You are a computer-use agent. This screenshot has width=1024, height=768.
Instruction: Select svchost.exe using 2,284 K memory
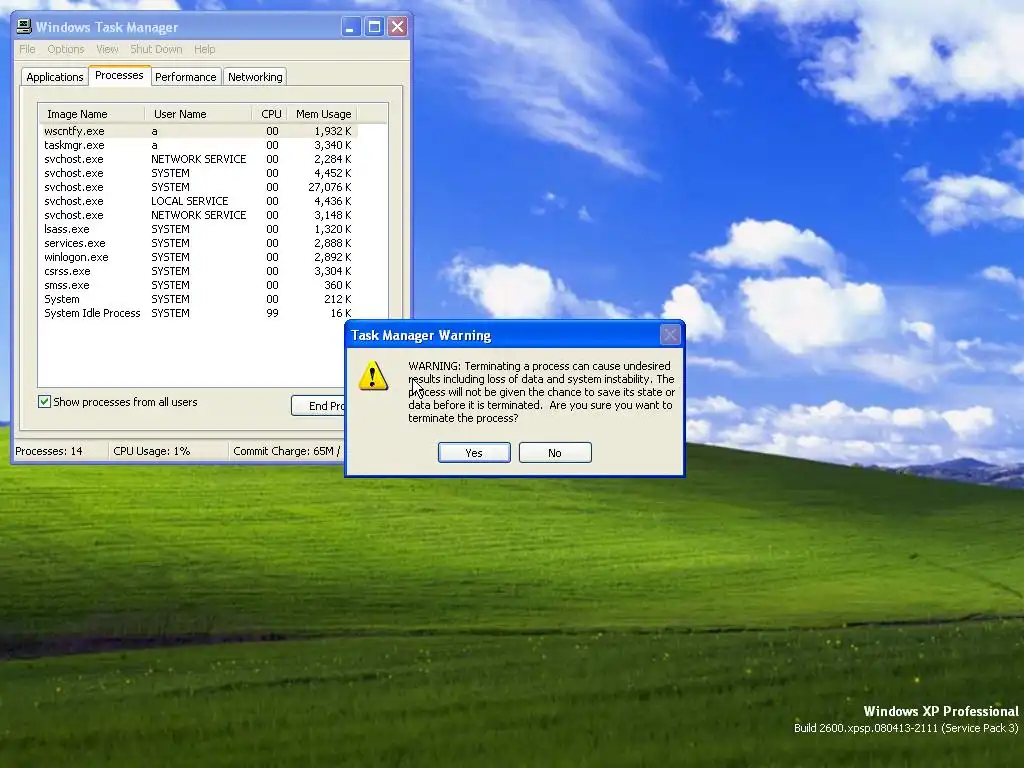click(198, 159)
